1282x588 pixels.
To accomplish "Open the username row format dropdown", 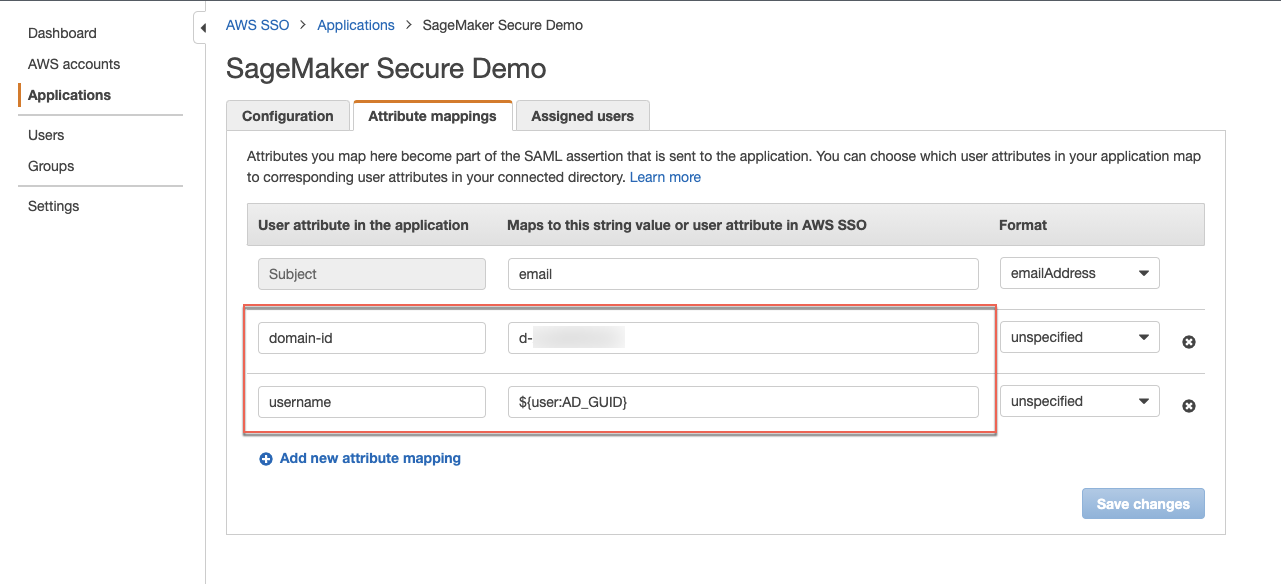I will [x=1080, y=401].
